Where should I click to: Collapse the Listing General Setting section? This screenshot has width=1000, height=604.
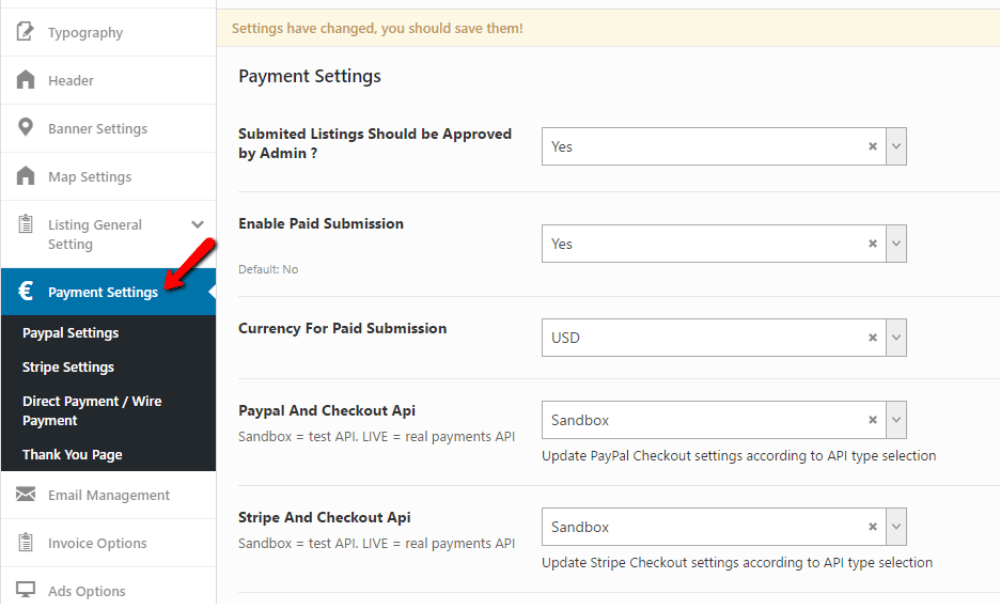(197, 225)
